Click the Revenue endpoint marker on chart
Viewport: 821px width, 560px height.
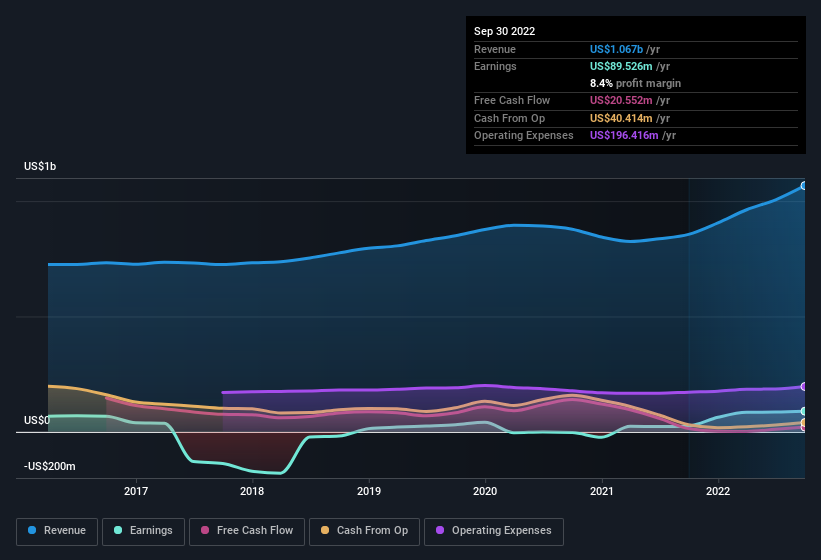pyautogui.click(x=804, y=186)
